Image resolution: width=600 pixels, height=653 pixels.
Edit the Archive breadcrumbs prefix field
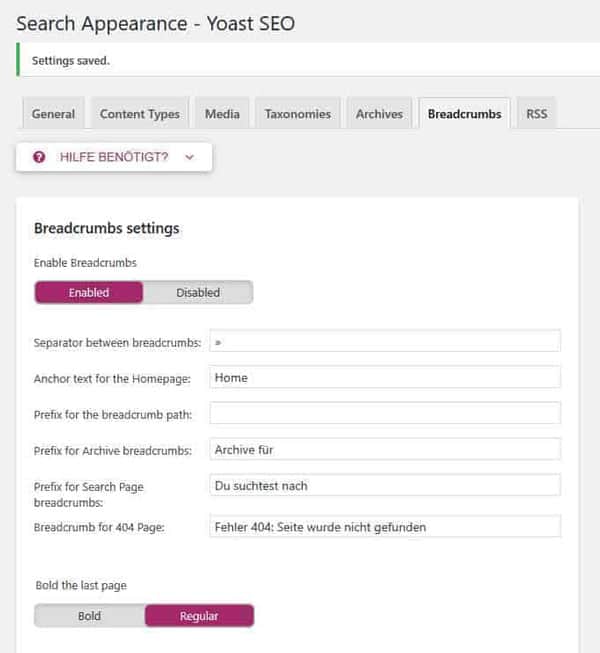385,449
